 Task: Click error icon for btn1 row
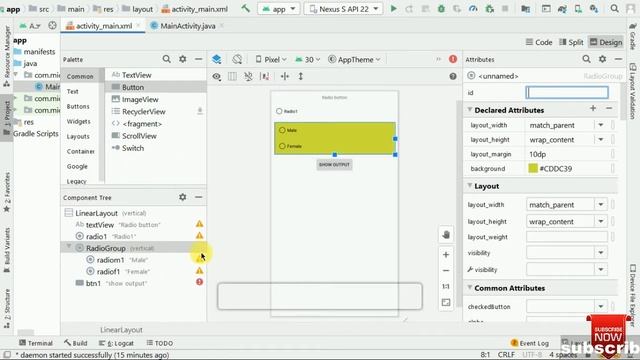click(199, 282)
